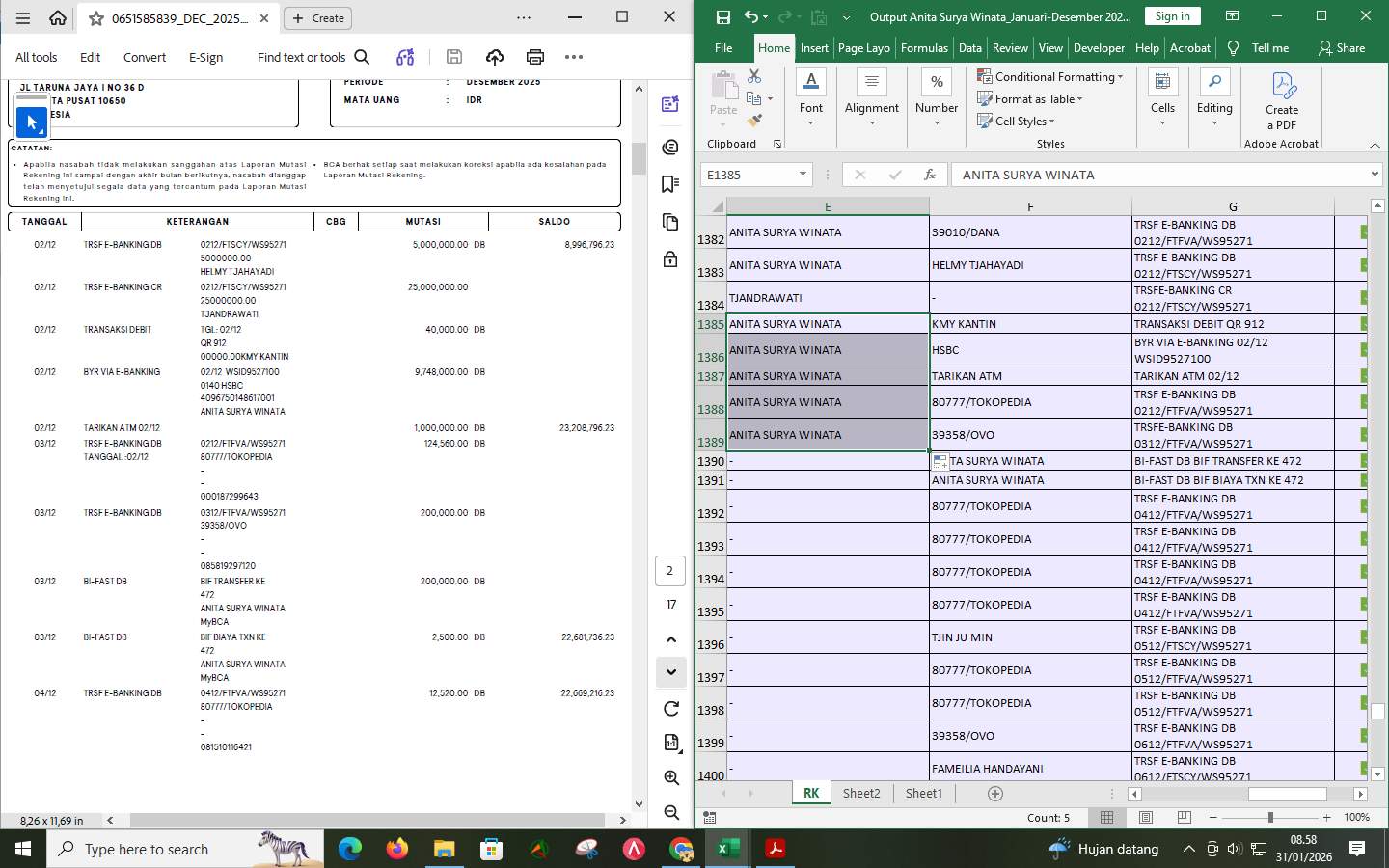This screenshot has height=868, width=1389.
Task: Save the workbook with the Save icon
Action: 722,15
